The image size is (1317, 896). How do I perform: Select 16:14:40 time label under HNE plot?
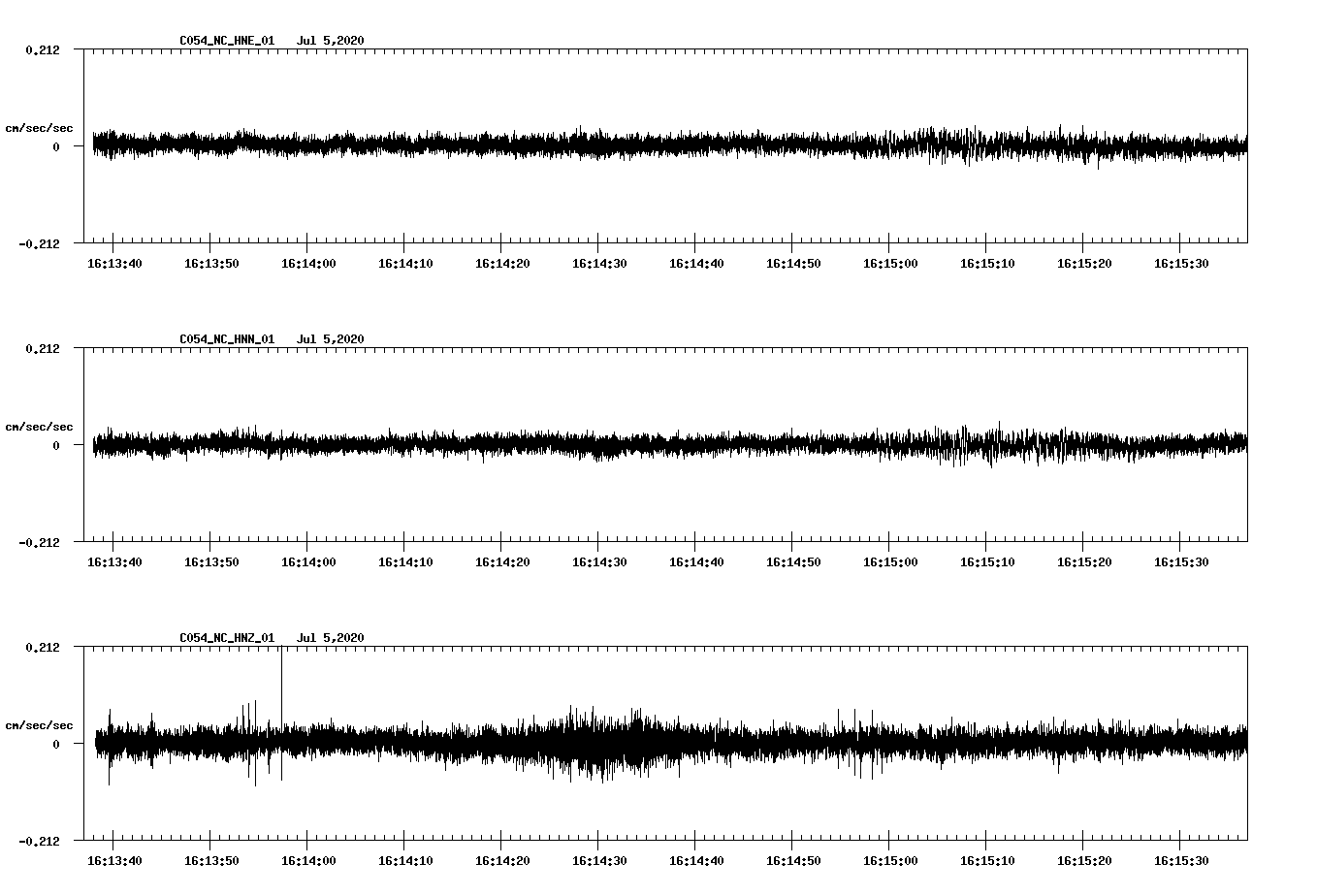(x=696, y=264)
